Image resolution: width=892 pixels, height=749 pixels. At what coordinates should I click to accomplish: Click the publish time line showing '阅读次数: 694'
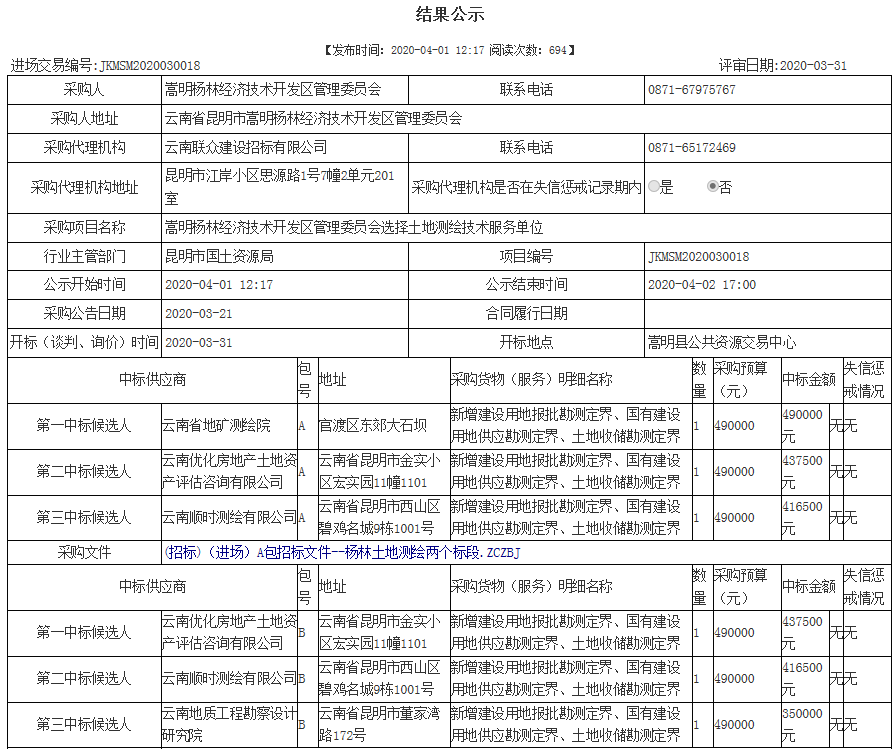pyautogui.click(x=449, y=50)
